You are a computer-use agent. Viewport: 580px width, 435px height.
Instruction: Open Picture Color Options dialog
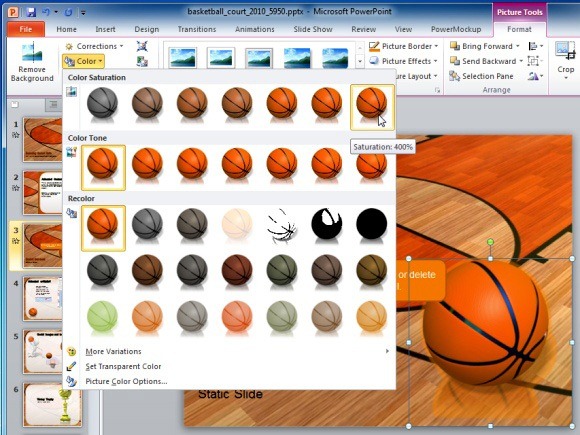pos(126,381)
